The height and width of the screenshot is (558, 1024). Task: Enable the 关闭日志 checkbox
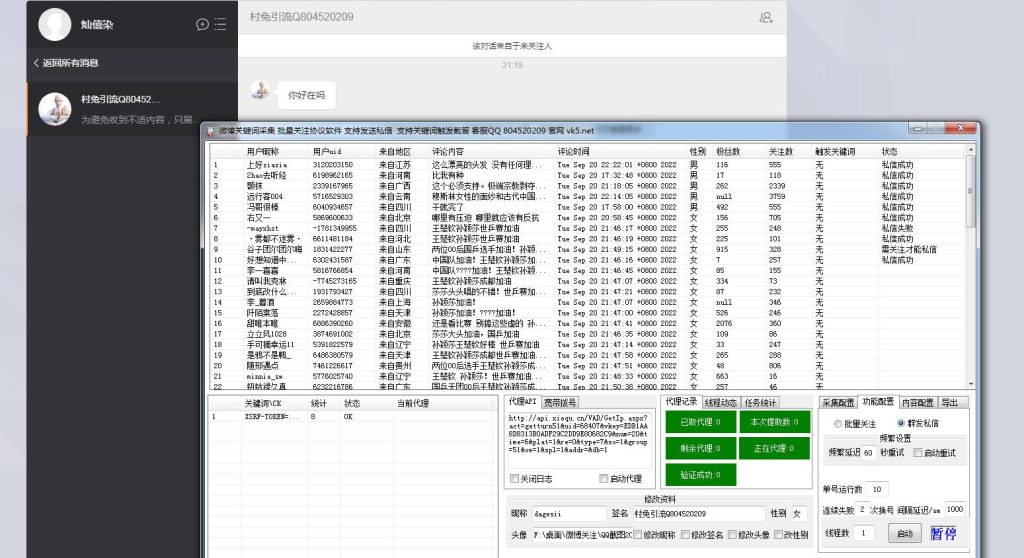516,479
